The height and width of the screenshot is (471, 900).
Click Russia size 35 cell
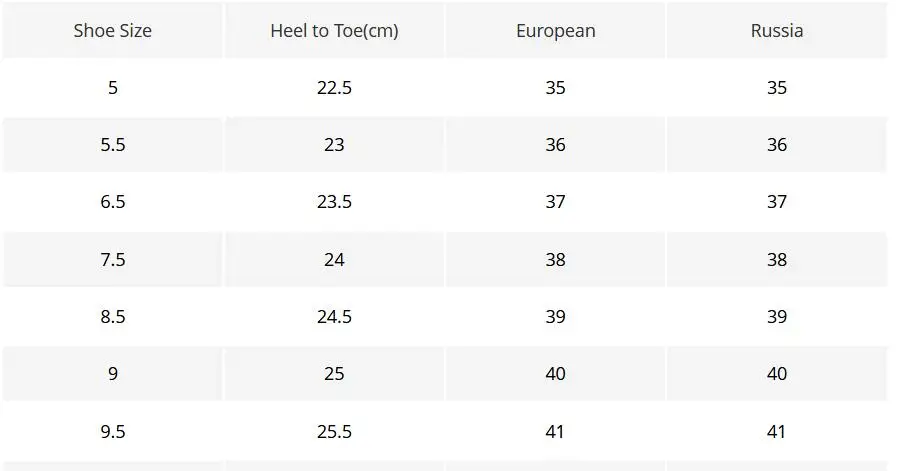coord(777,88)
